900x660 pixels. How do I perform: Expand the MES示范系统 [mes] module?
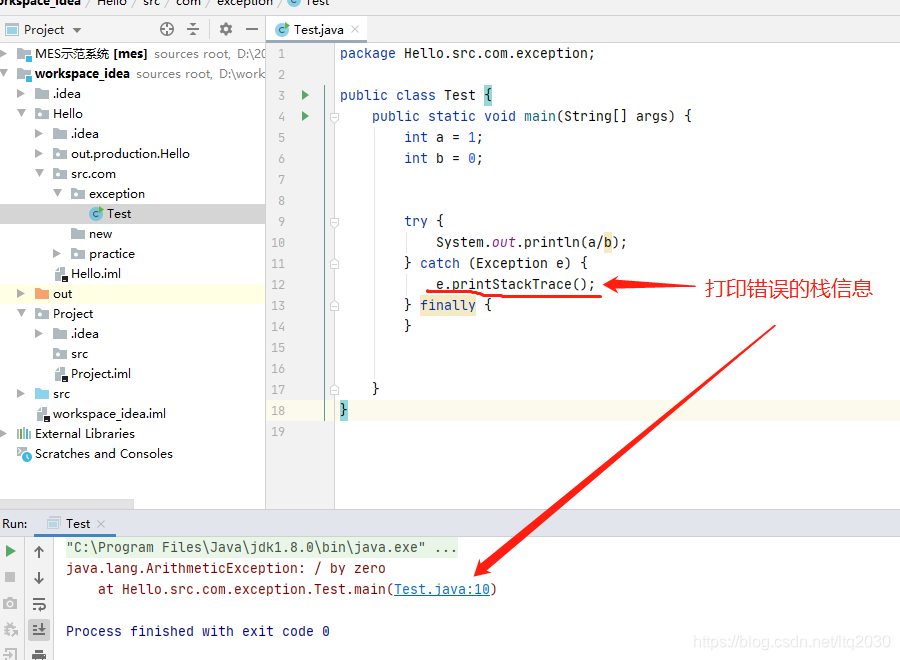pos(3,53)
